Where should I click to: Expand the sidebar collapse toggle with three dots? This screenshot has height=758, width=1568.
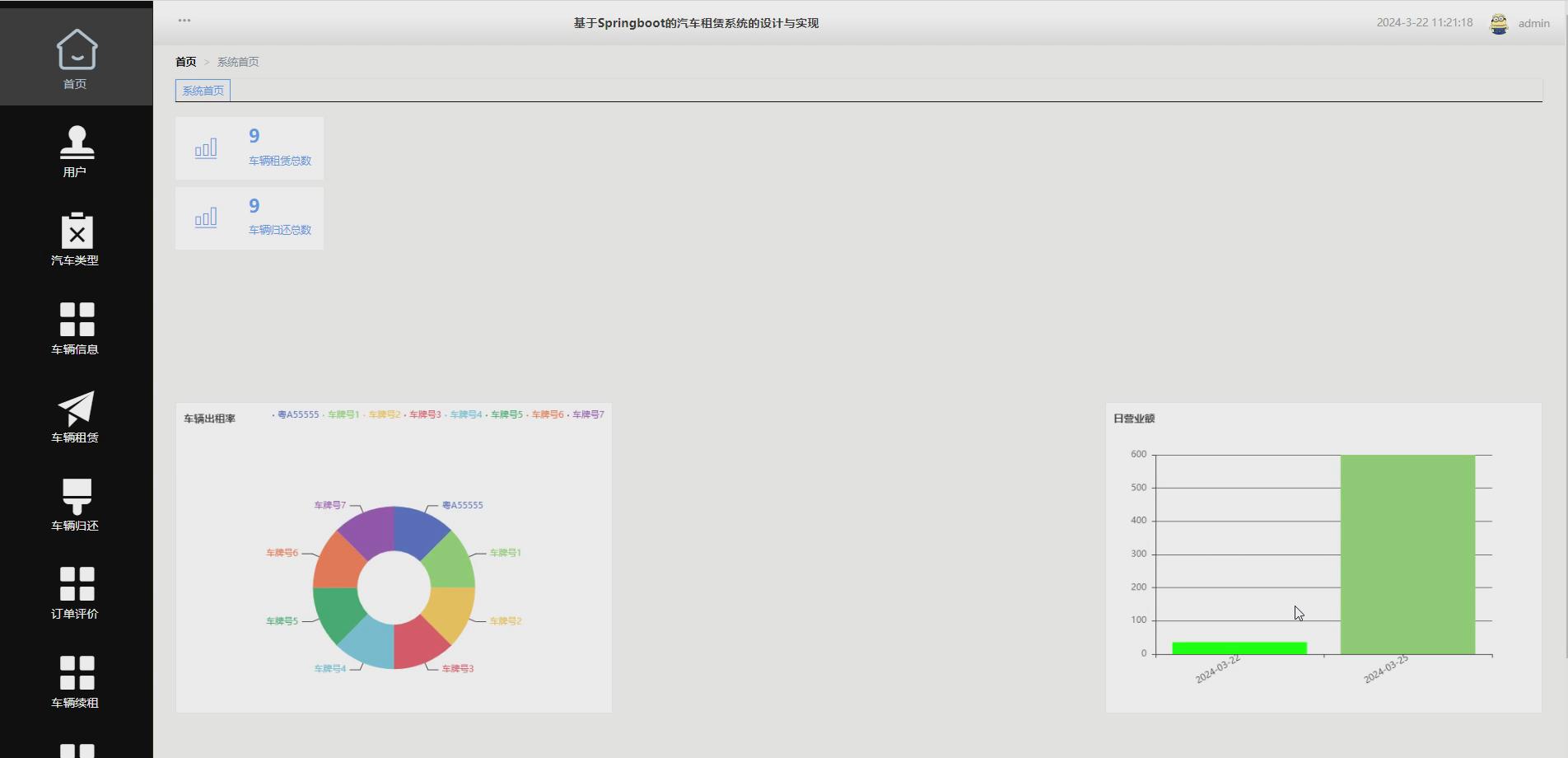pos(184,20)
